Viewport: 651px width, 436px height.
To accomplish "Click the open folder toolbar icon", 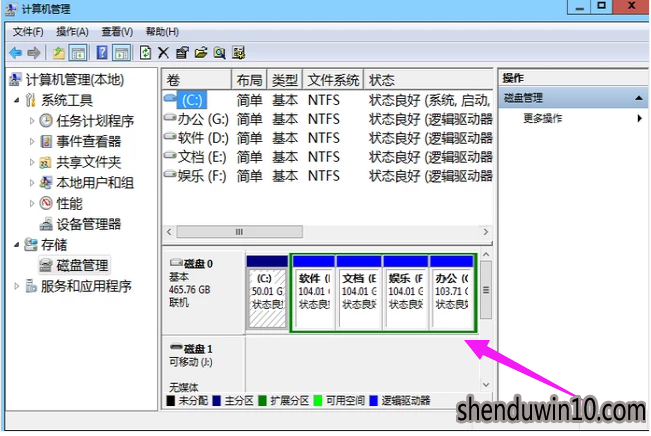I will click(201, 53).
